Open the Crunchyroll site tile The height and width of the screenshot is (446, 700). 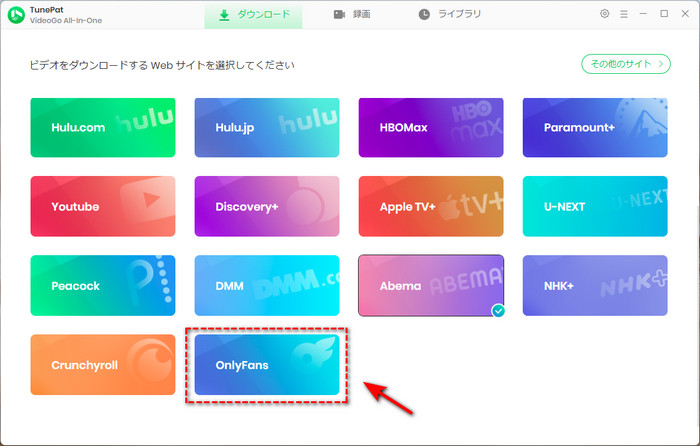103,365
